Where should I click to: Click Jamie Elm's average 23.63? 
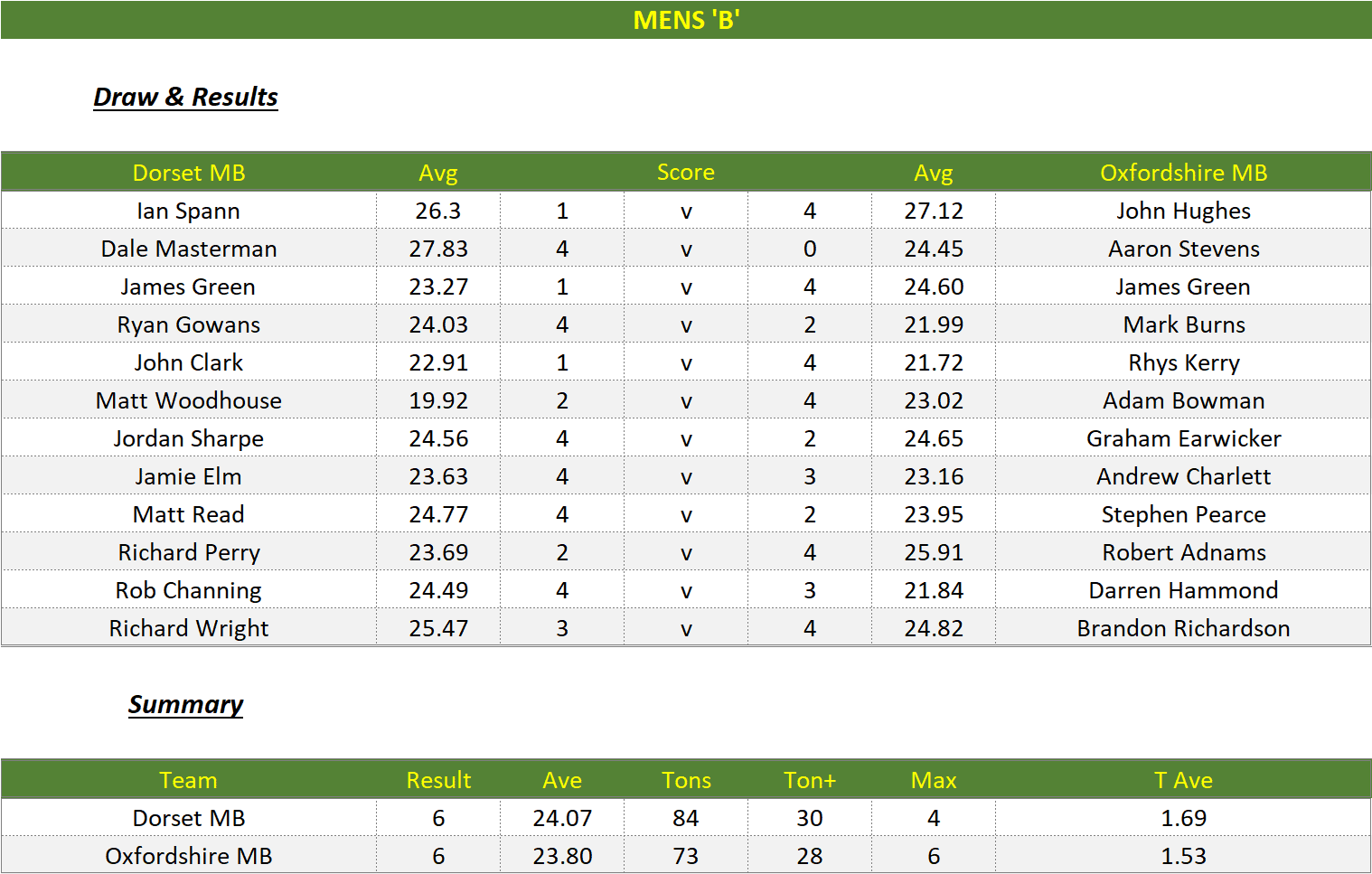[x=438, y=476]
